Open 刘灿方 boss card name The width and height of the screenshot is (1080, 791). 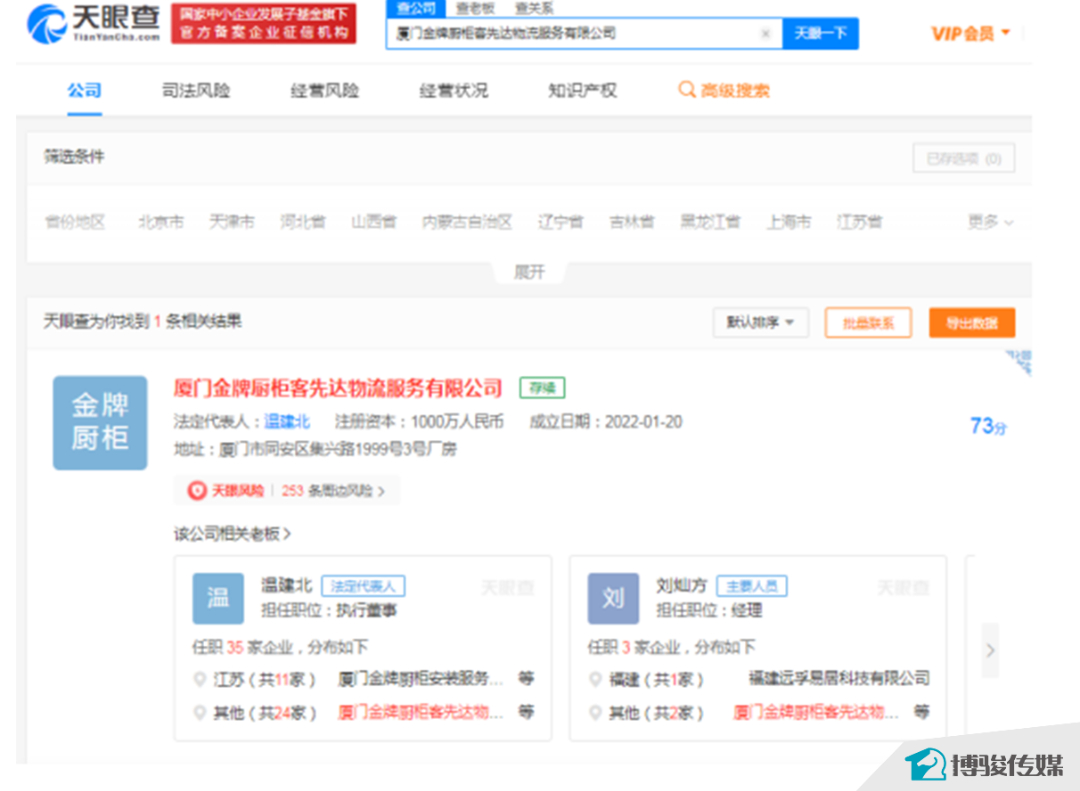pos(681,586)
